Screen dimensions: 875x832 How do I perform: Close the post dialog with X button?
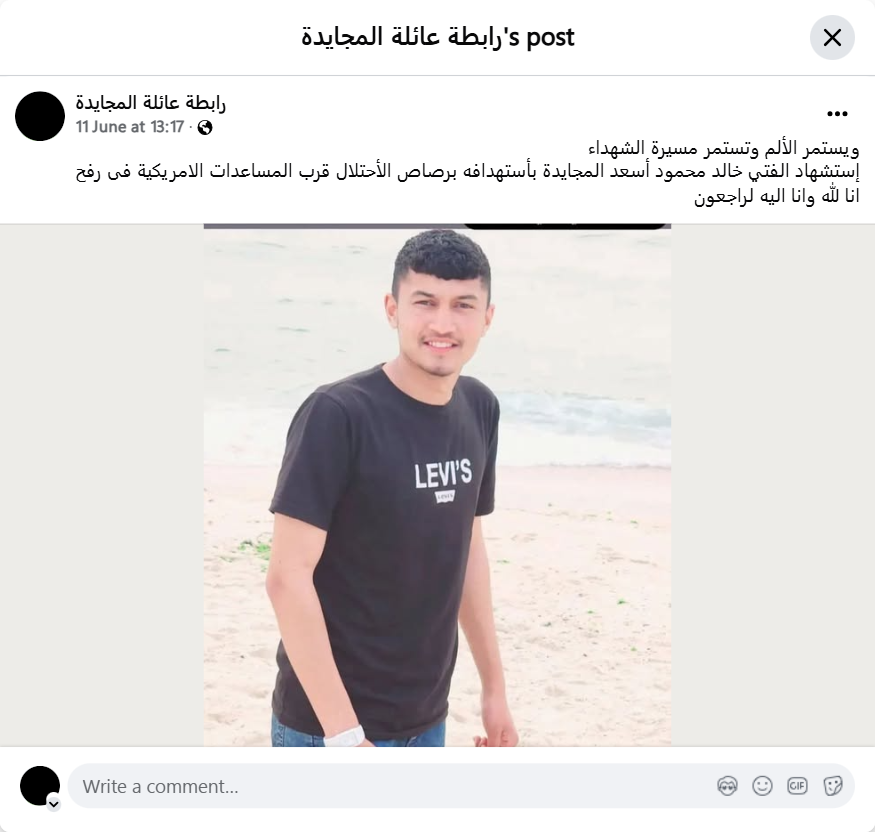click(x=832, y=38)
